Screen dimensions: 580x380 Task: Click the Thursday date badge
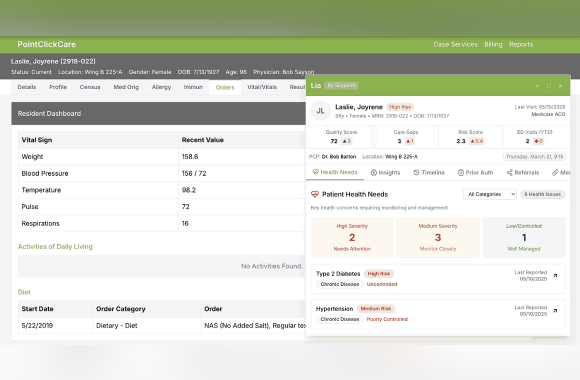pyautogui.click(x=535, y=157)
